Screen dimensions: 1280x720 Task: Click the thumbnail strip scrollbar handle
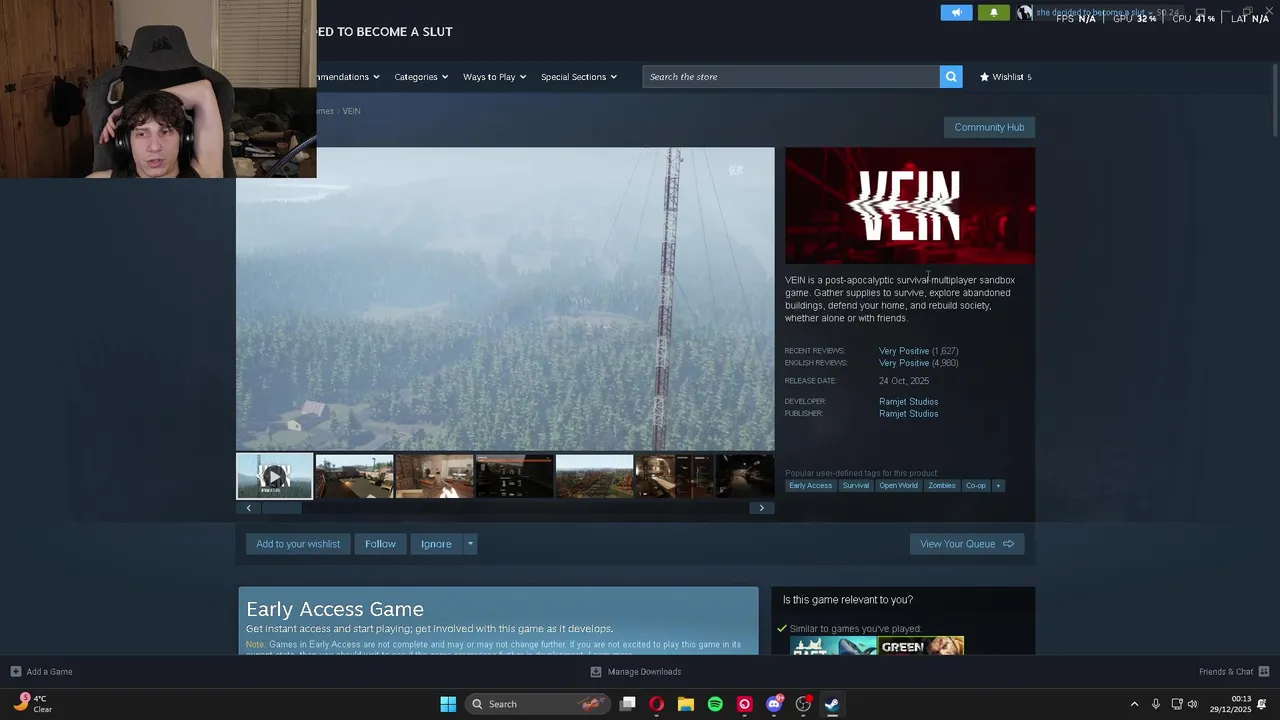click(281, 508)
